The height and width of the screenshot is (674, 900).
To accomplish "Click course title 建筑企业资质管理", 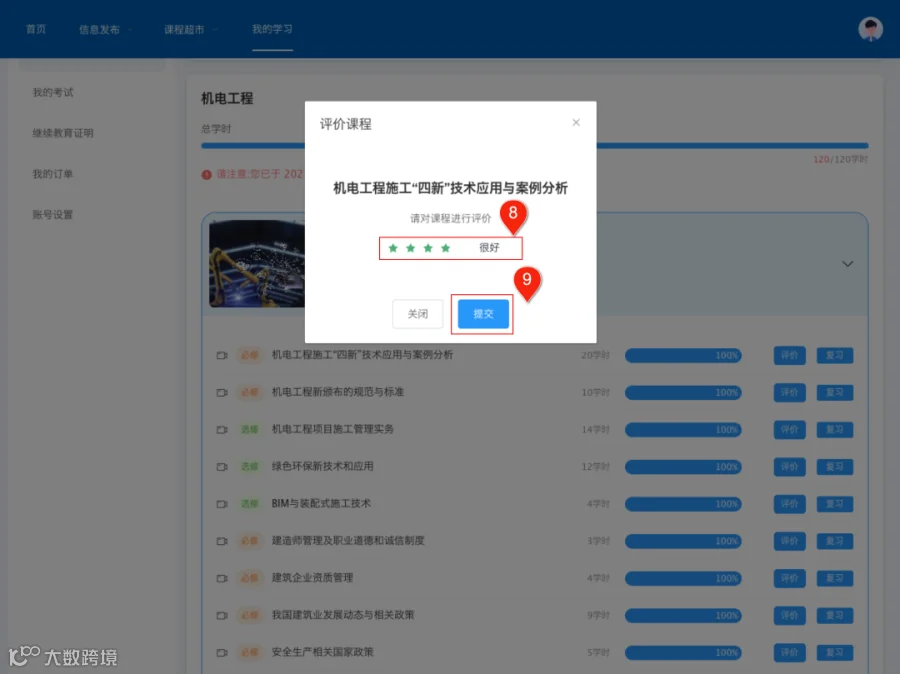I will 312,578.
